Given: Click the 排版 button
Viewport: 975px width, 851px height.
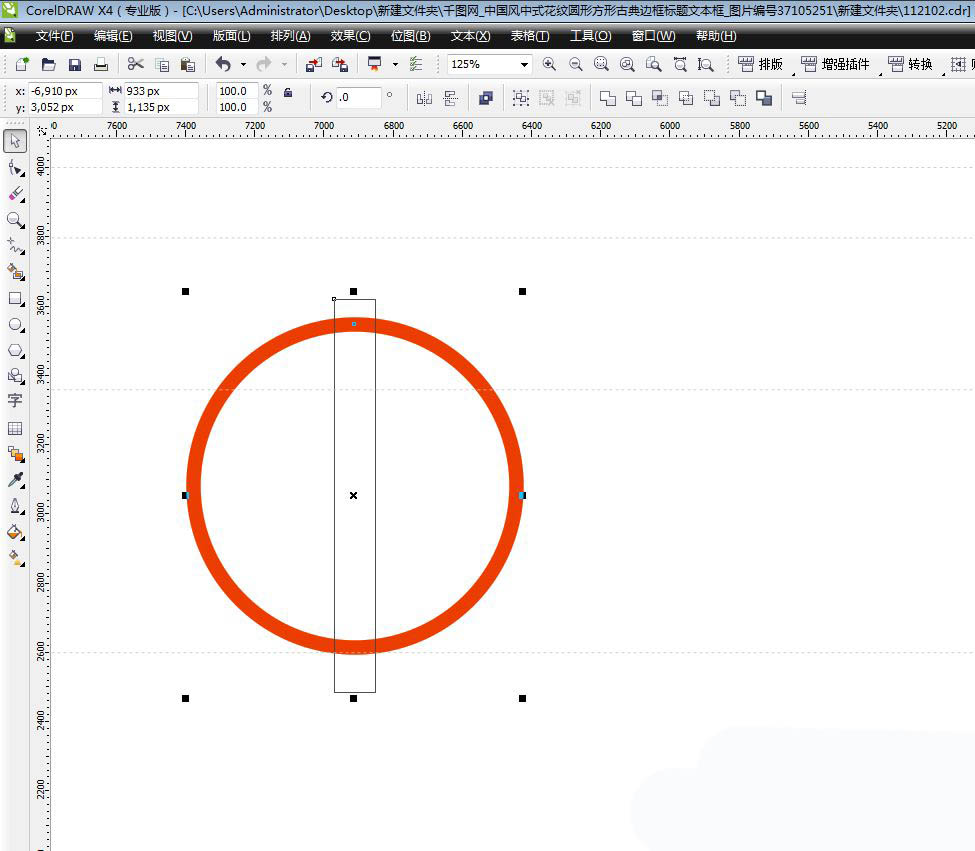Looking at the screenshot, I should (761, 65).
